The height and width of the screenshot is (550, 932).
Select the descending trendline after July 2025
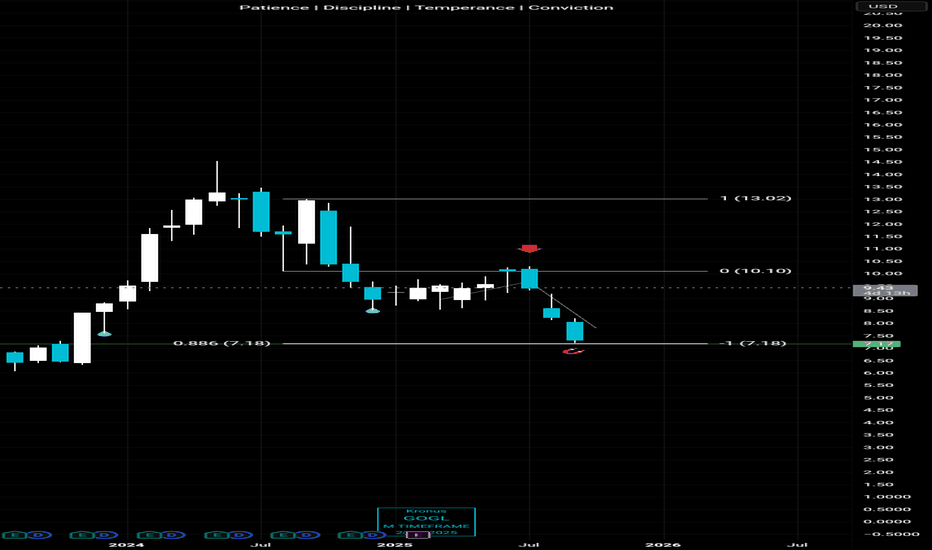[566, 307]
